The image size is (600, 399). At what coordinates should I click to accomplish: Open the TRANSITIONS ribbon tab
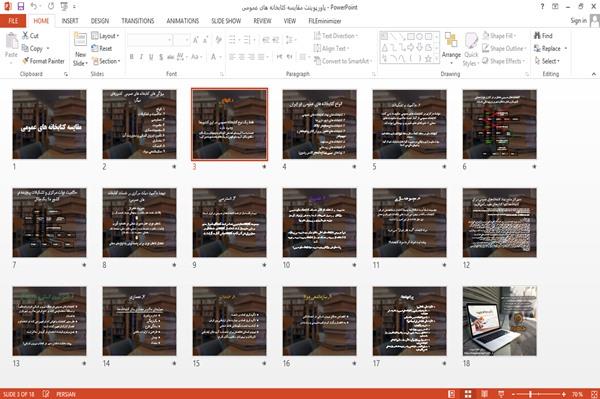[x=138, y=21]
